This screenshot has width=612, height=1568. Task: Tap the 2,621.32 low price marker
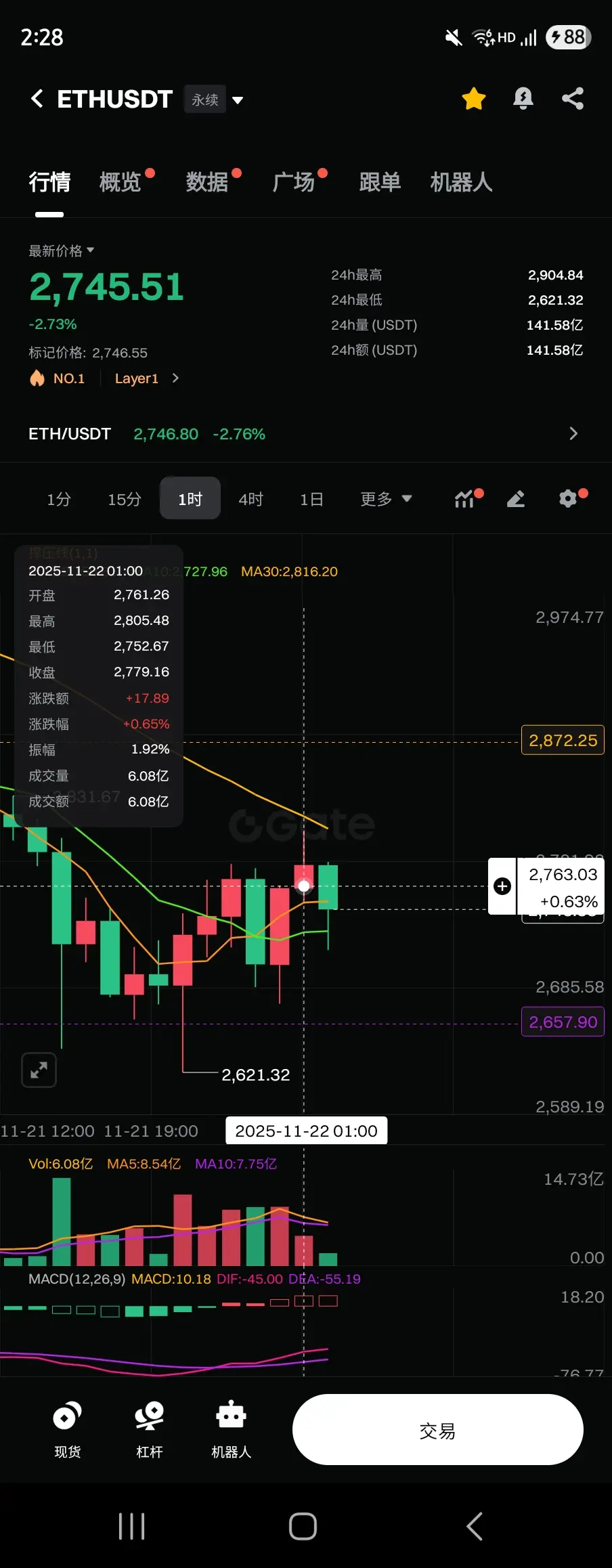256,1074
